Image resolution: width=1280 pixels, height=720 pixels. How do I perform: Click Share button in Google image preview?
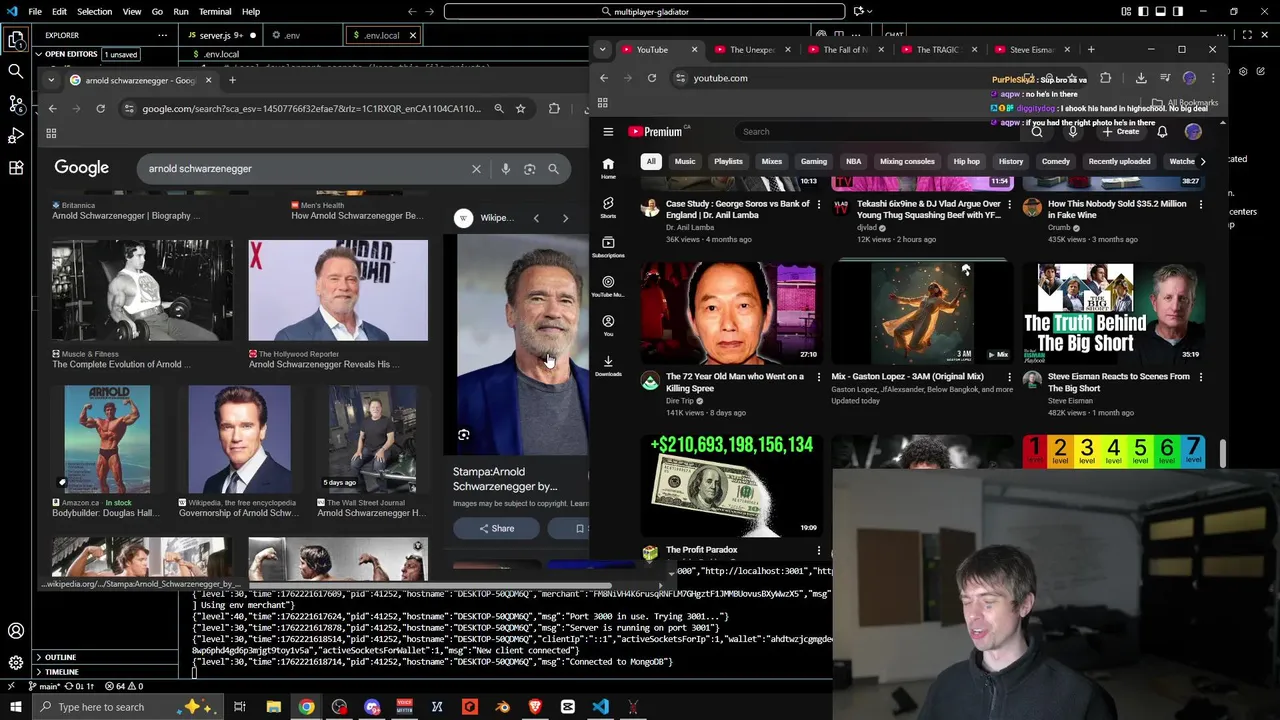[496, 529]
